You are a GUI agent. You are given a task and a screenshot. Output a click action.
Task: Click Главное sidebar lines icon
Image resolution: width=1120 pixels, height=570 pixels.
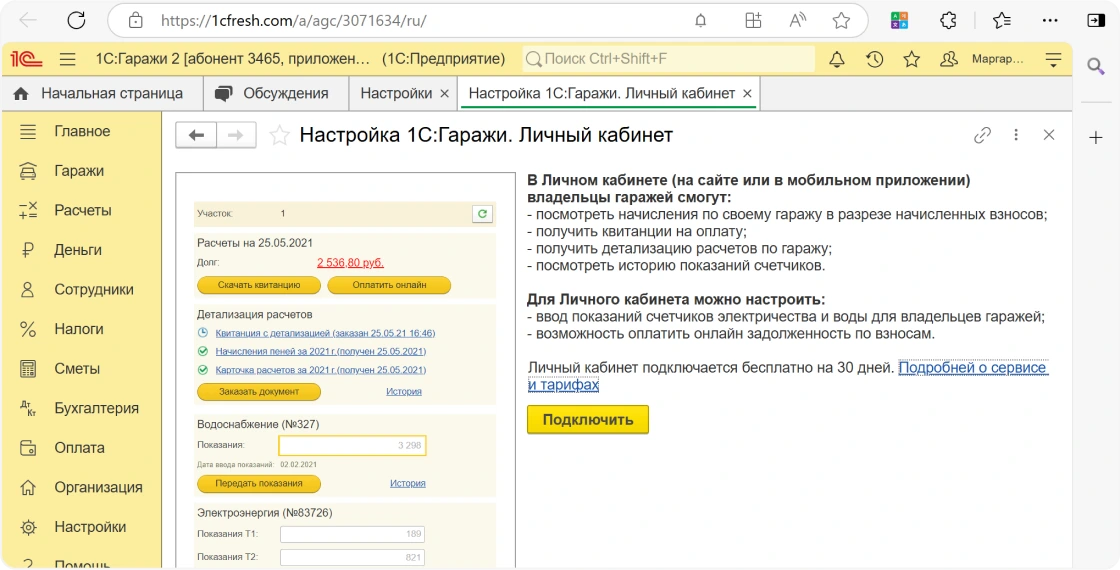pos(28,131)
